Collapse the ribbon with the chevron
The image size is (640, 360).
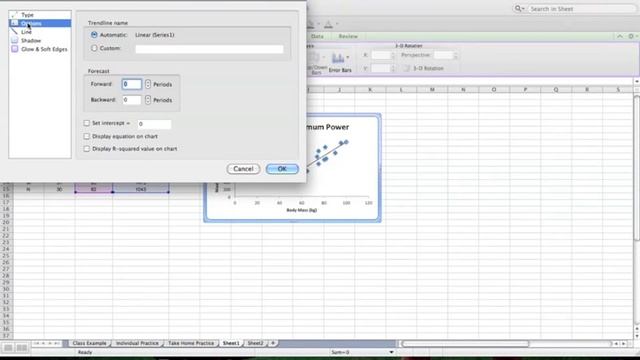(x=620, y=36)
